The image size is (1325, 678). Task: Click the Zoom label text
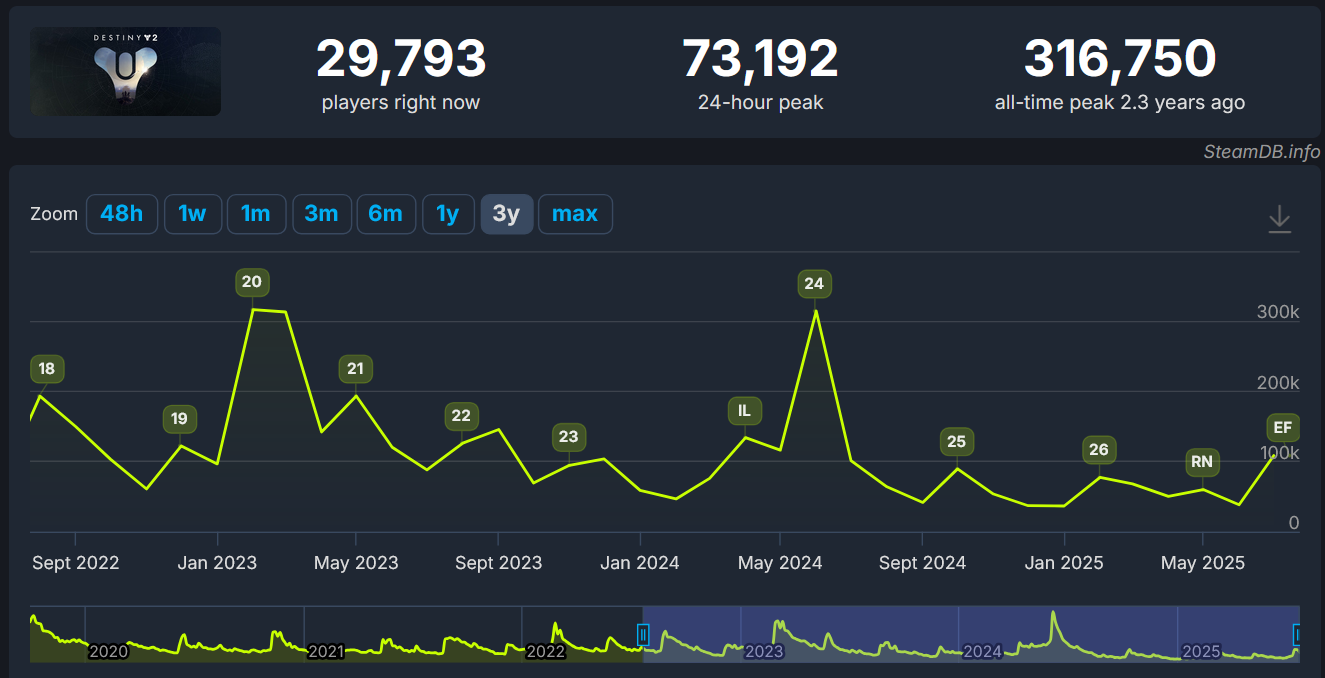pos(54,214)
